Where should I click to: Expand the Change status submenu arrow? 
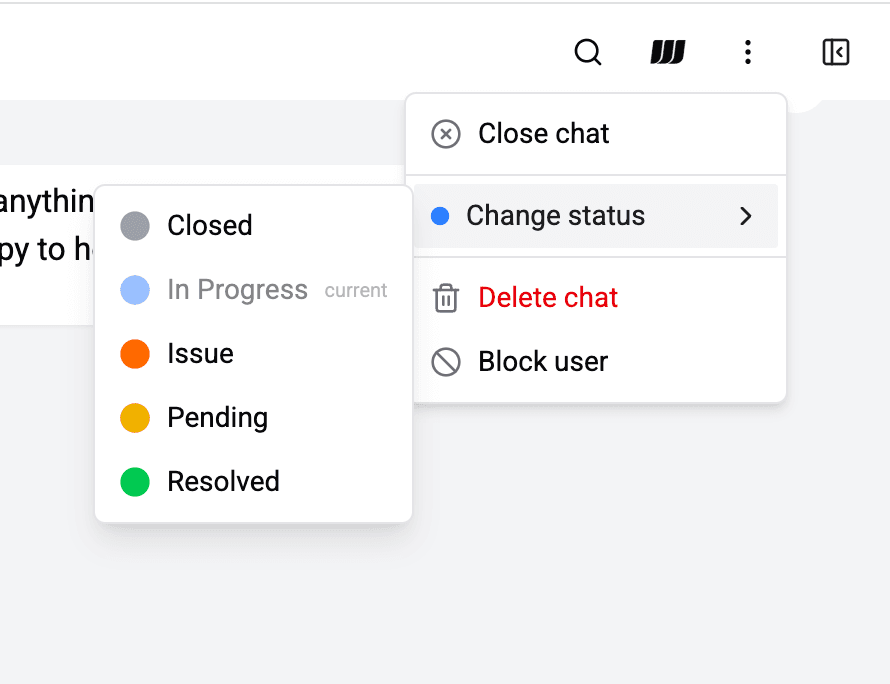click(x=745, y=216)
